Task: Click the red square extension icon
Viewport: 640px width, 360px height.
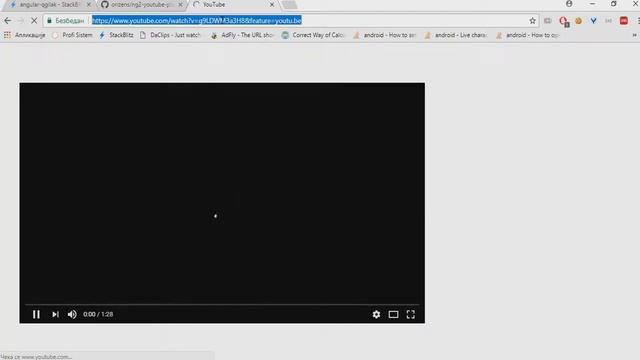Action: pos(624,20)
